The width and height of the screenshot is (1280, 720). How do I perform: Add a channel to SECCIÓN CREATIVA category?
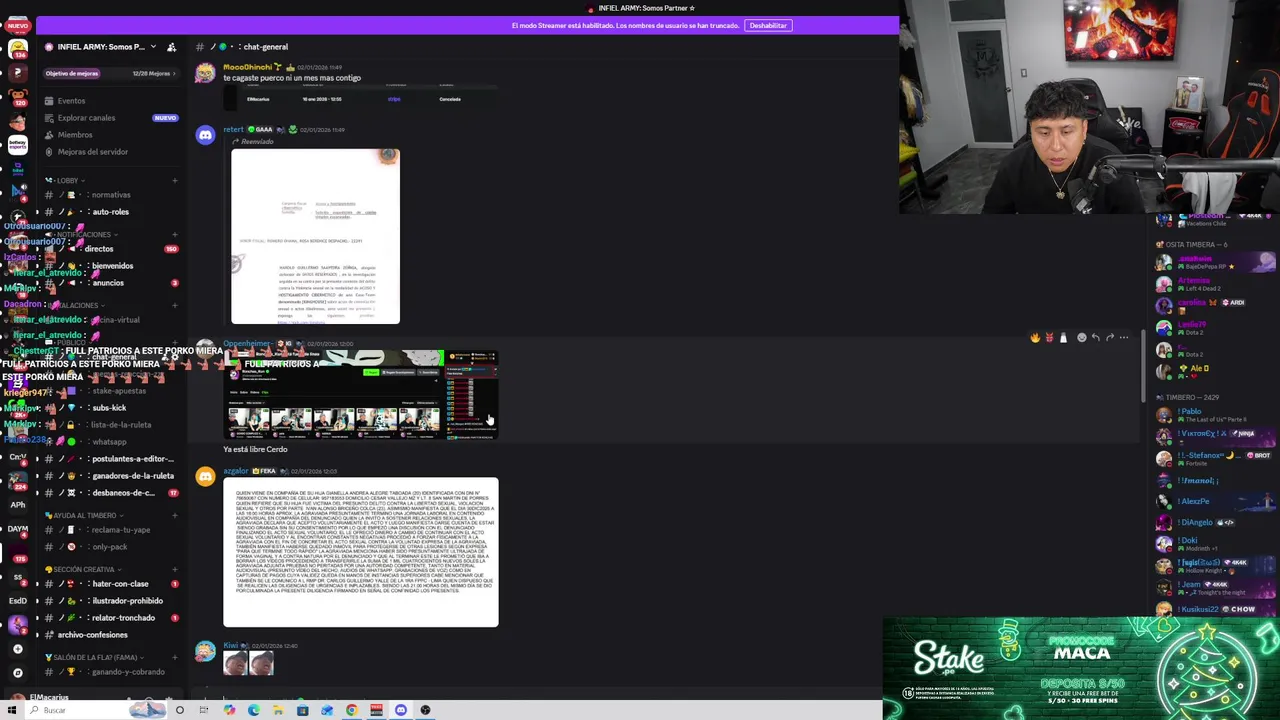pos(174,570)
